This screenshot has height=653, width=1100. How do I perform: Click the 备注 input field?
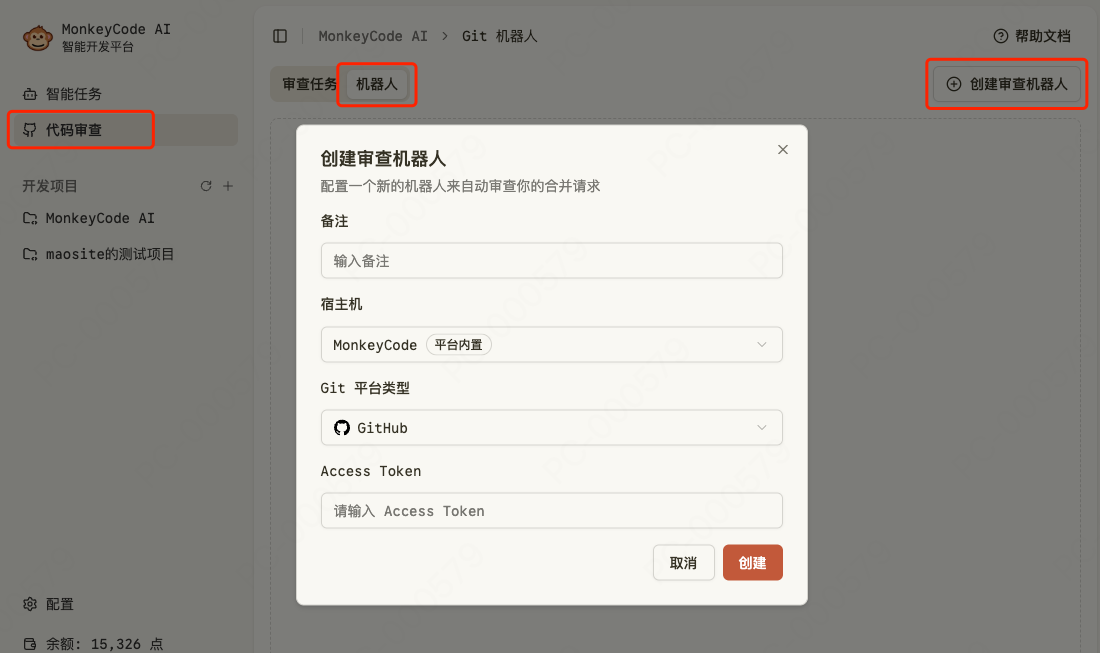click(551, 260)
